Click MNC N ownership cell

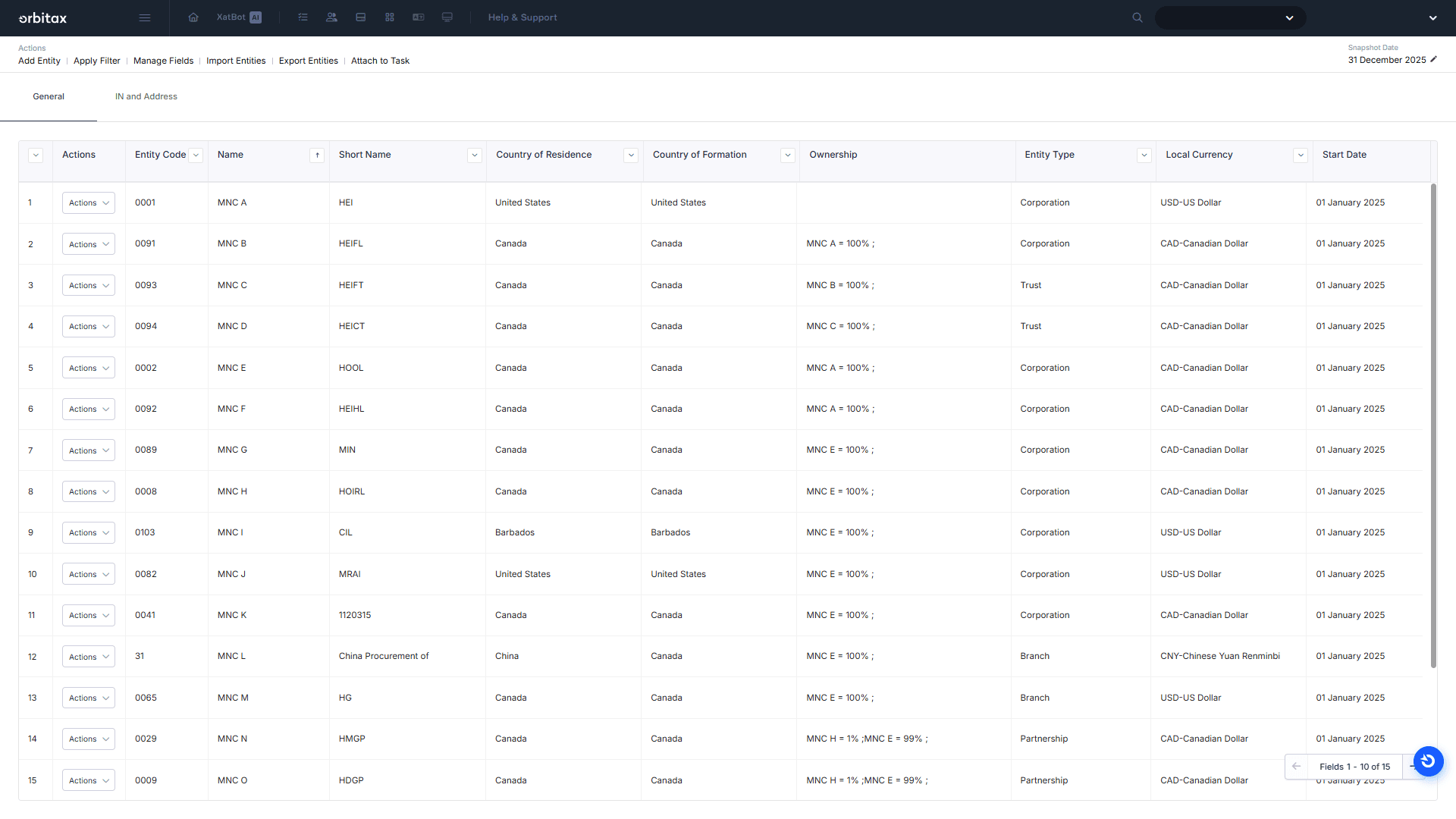[867, 739]
